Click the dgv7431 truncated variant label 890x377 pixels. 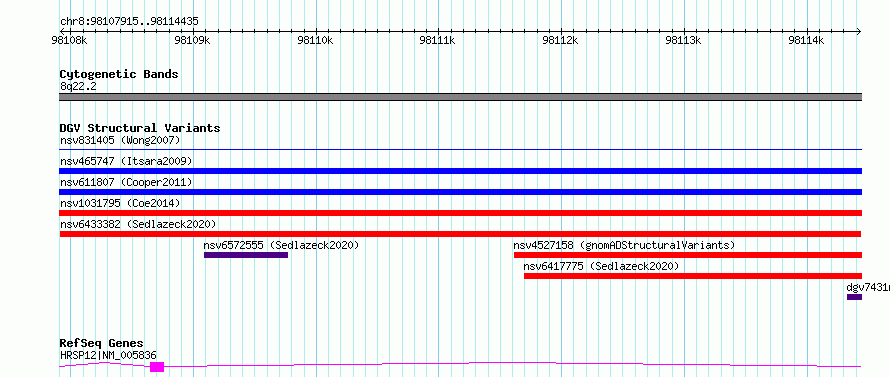click(868, 287)
